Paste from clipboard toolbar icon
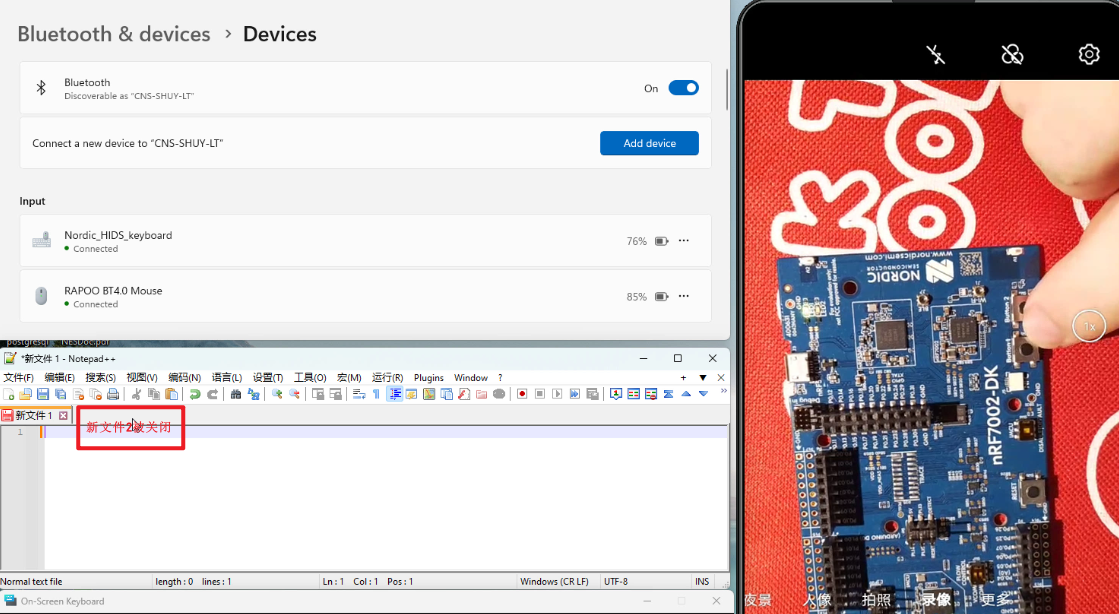 click(x=171, y=394)
